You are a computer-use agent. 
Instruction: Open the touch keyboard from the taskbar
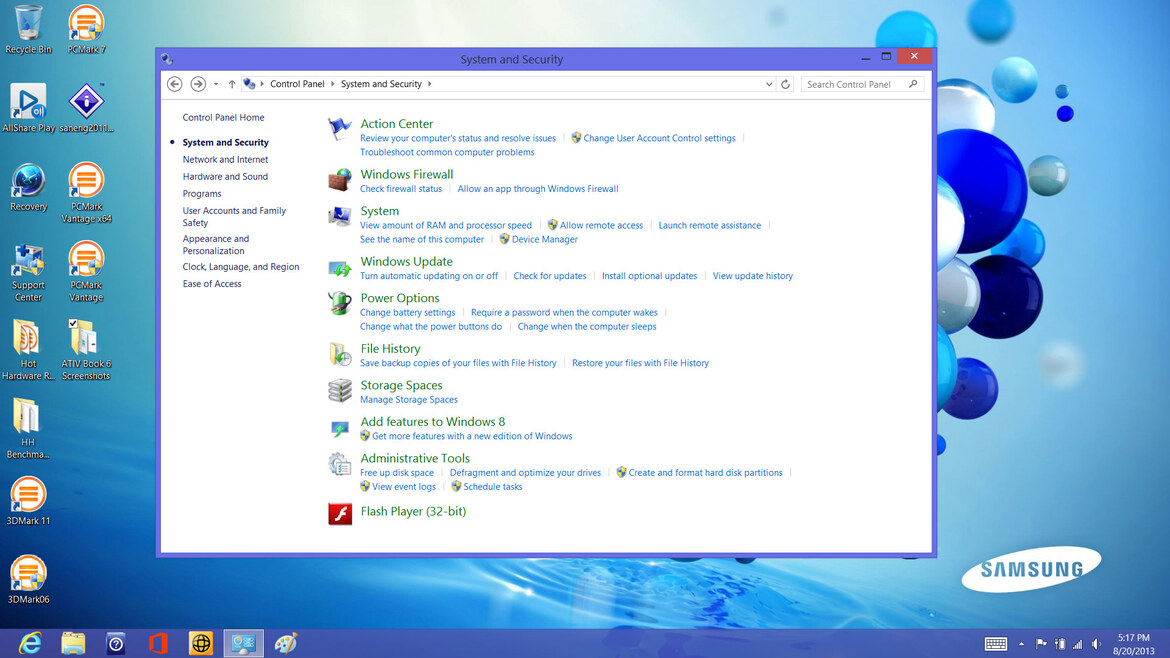point(995,644)
